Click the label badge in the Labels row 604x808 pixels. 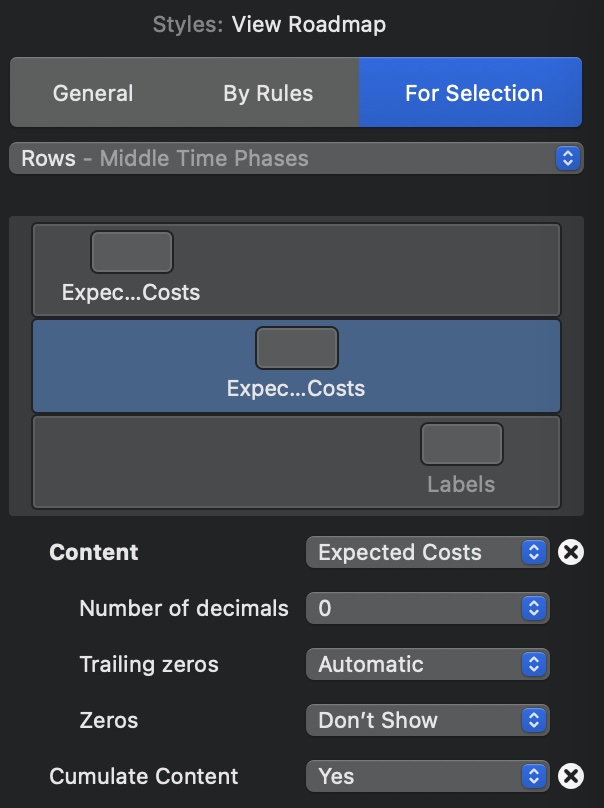pyautogui.click(x=462, y=442)
